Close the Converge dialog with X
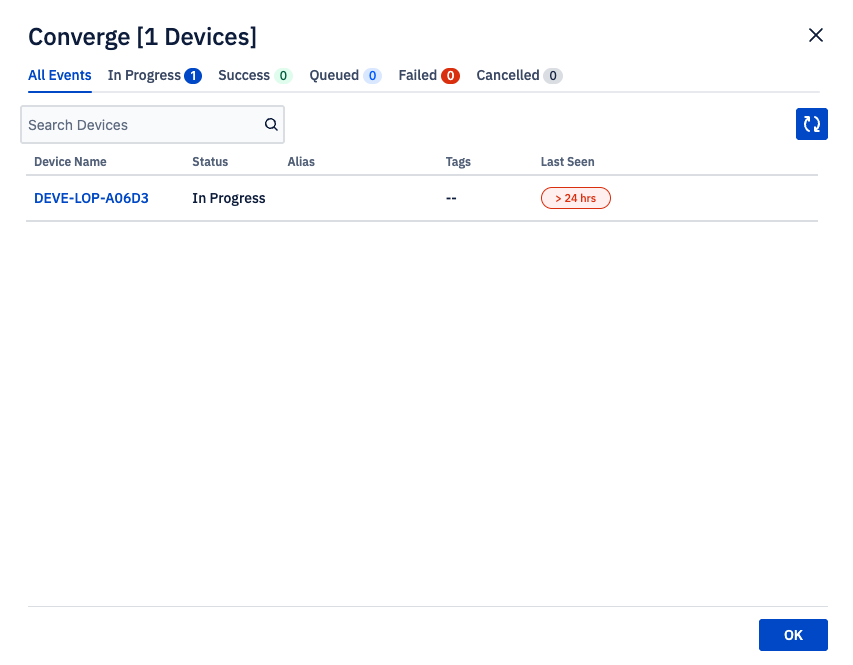This screenshot has width=853, height=665. click(x=815, y=36)
